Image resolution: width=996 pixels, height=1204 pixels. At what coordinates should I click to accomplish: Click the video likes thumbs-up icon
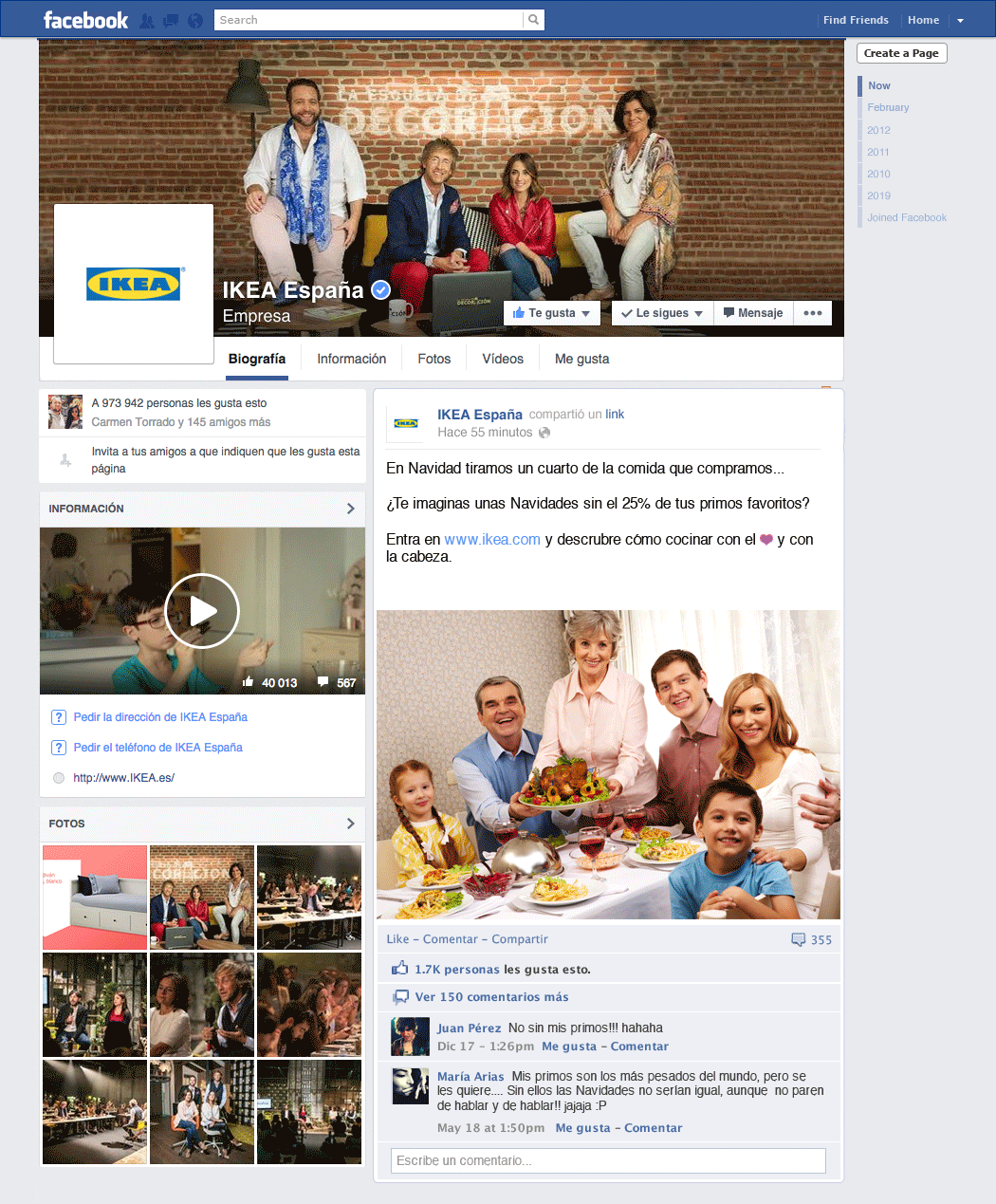pyautogui.click(x=249, y=682)
